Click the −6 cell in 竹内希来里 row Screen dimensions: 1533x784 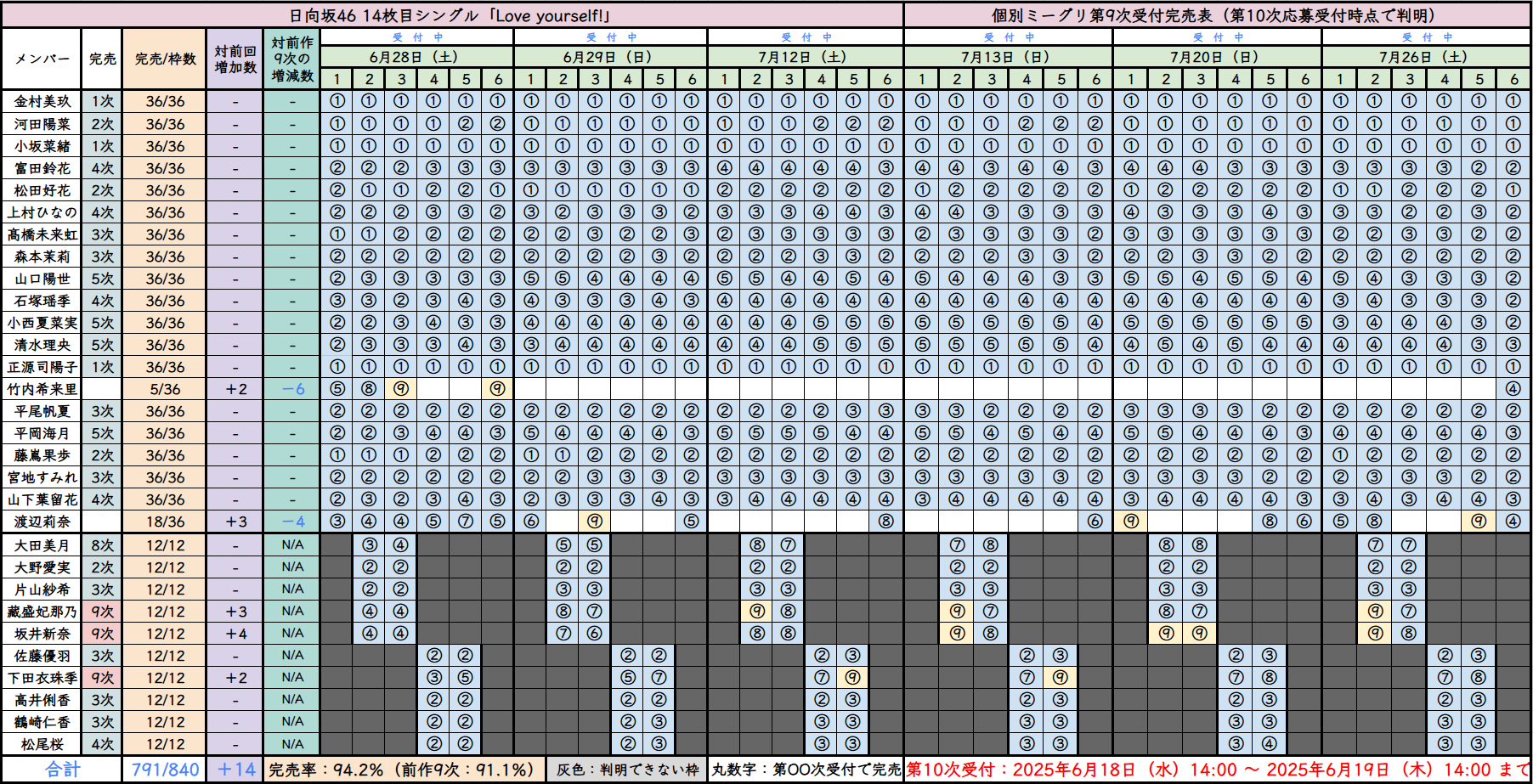[x=292, y=389]
